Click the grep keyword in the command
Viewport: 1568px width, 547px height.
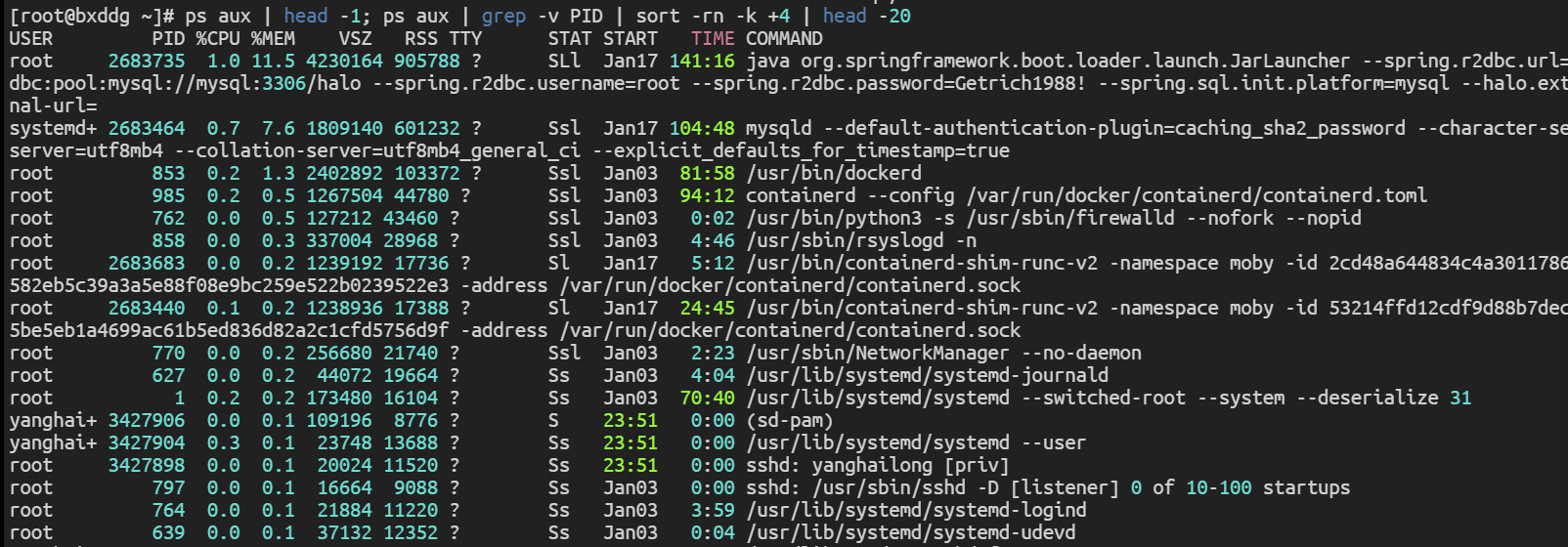[x=503, y=16]
